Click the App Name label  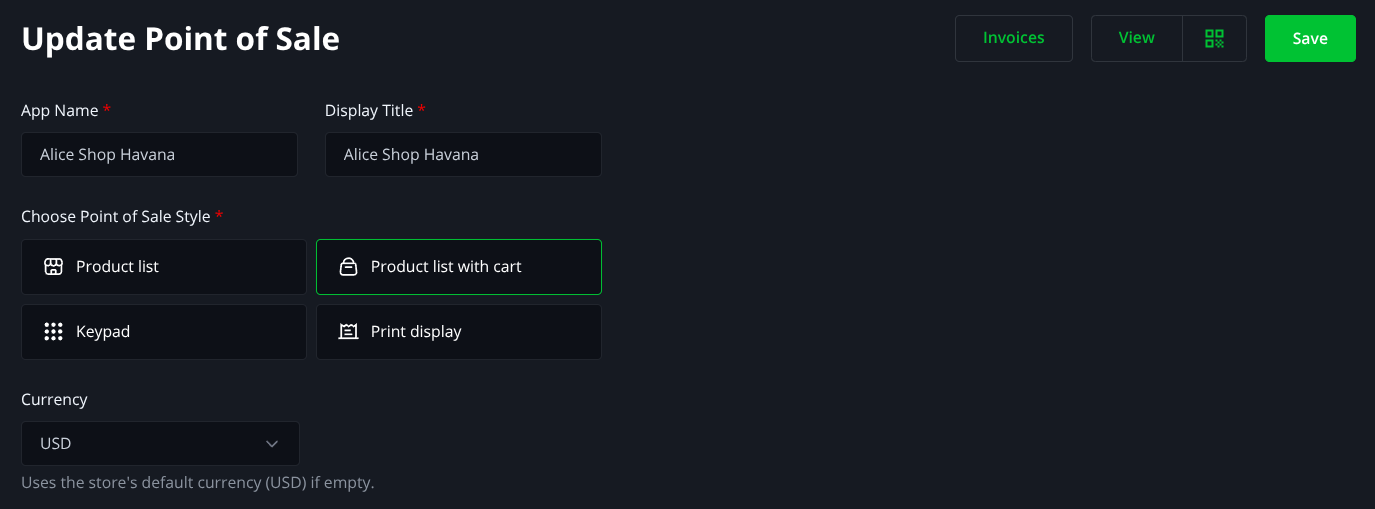(x=60, y=111)
